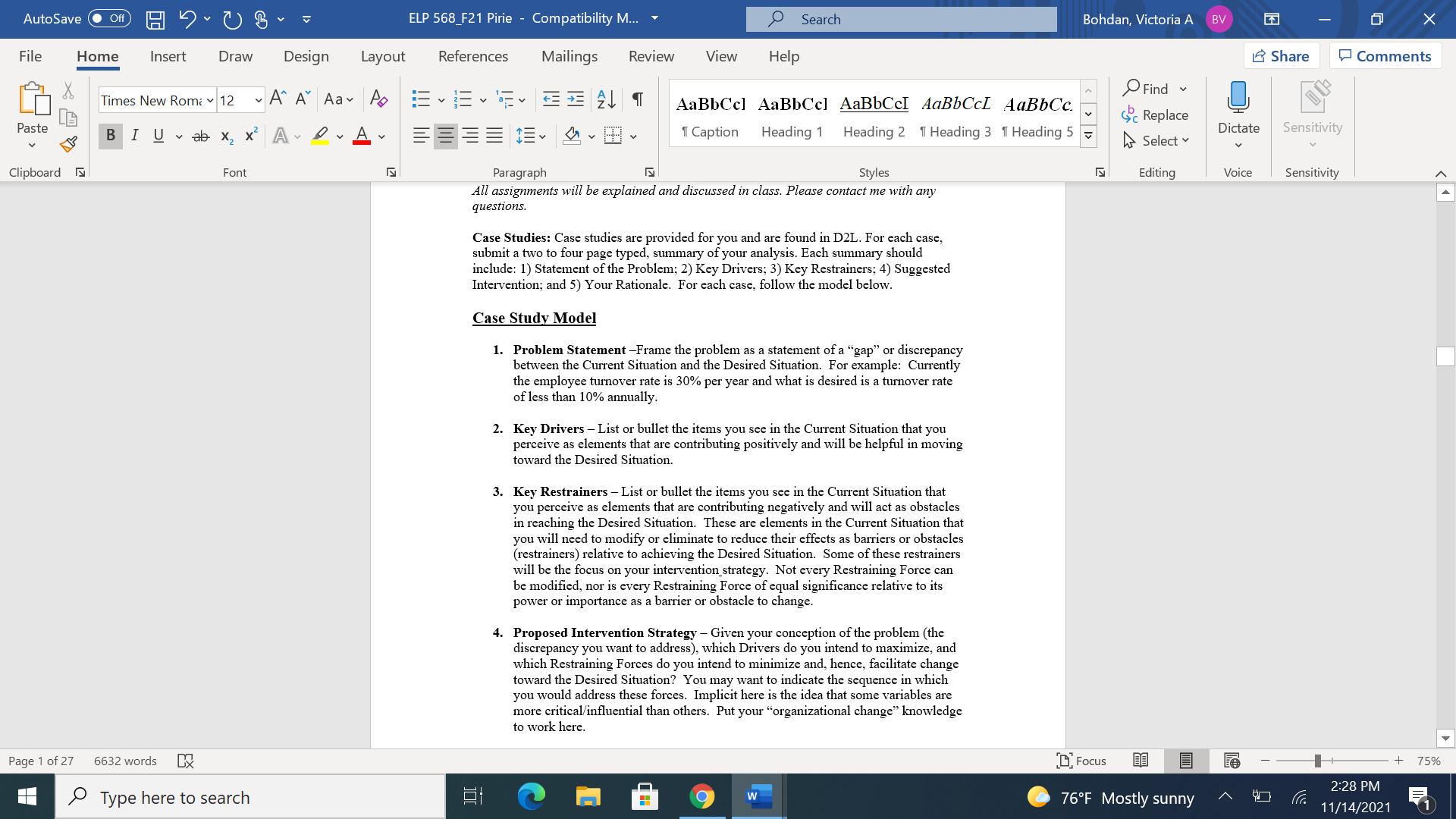Cut selection with the scissors icon
1456x819 pixels.
(68, 91)
